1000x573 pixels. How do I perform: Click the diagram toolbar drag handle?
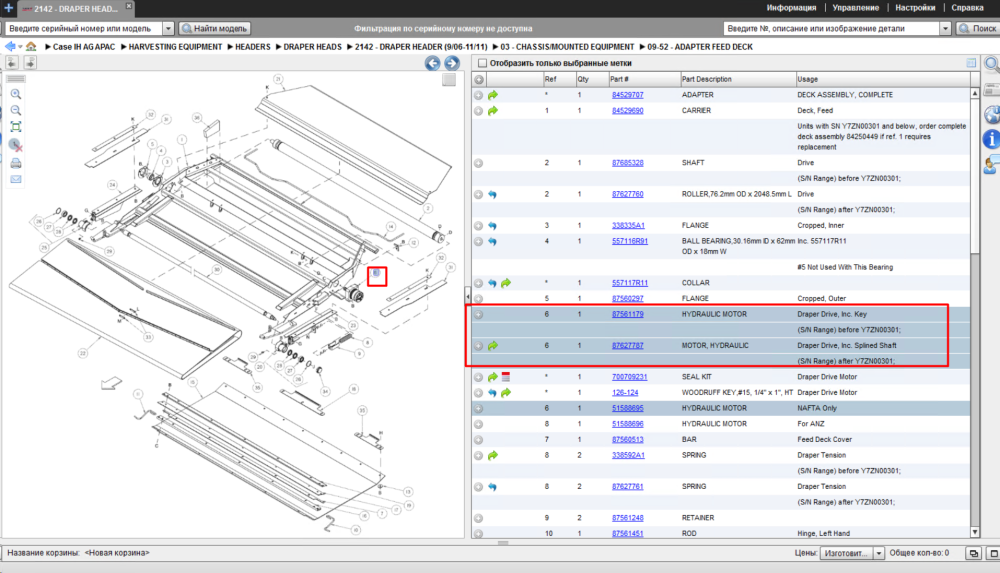16,79
